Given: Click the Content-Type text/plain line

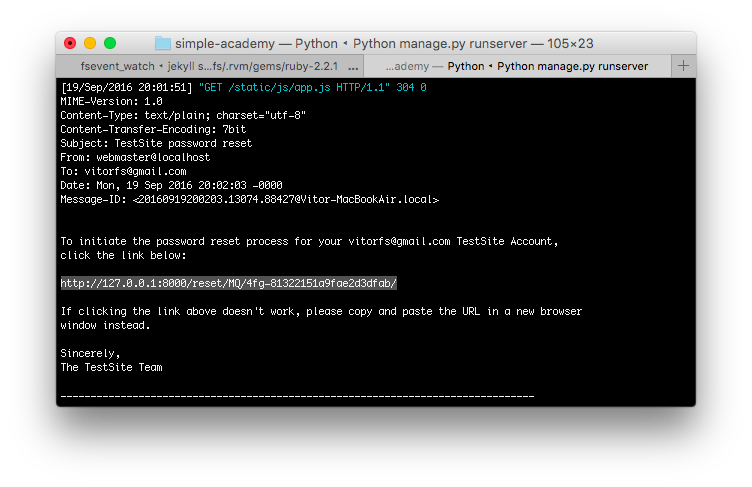Looking at the screenshot, I should 183,115.
